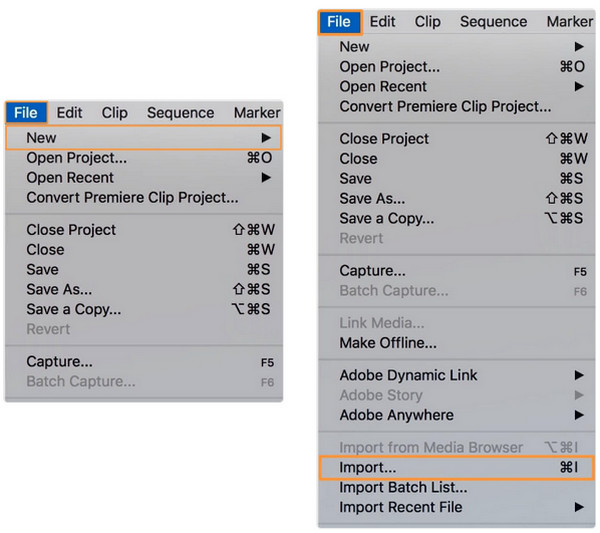Image resolution: width=600 pixels, height=533 pixels.
Task: Choose Make Offline in right File menu
Action: coord(457,343)
